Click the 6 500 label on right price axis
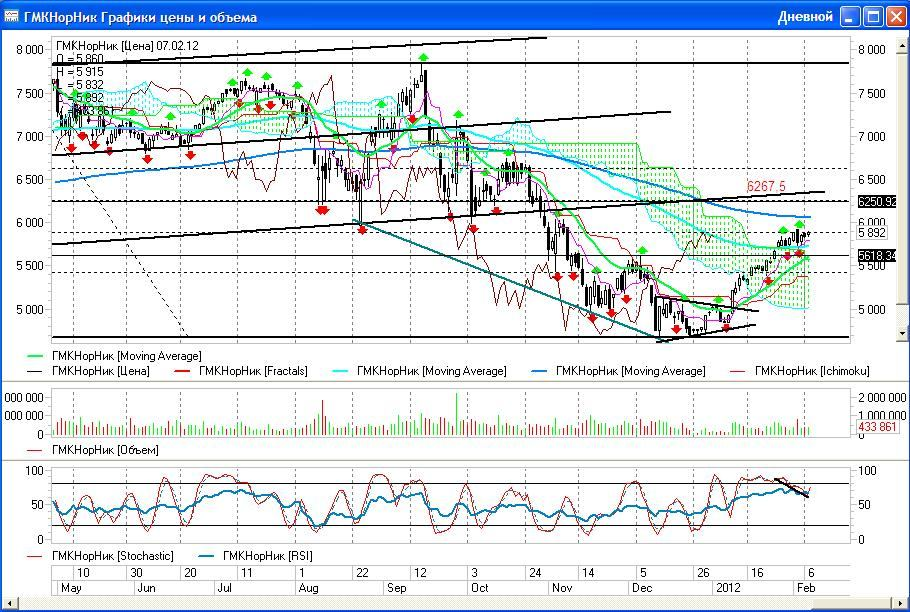This screenshot has width=910, height=612. pyautogui.click(x=872, y=179)
